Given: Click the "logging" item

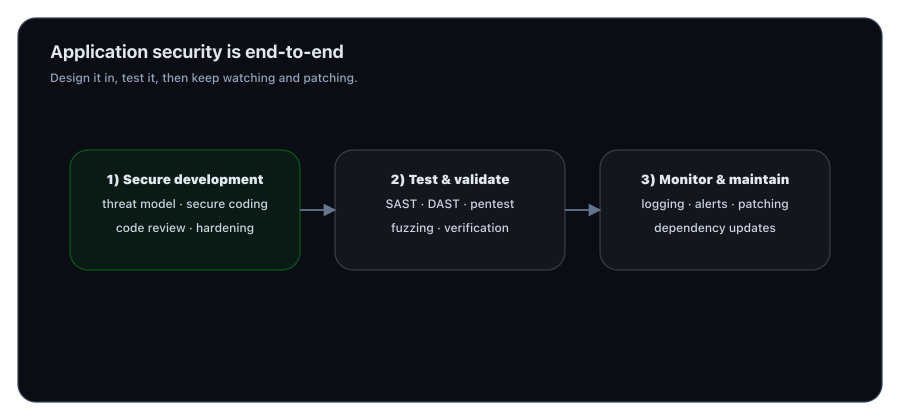Looking at the screenshot, I should pos(664,204).
